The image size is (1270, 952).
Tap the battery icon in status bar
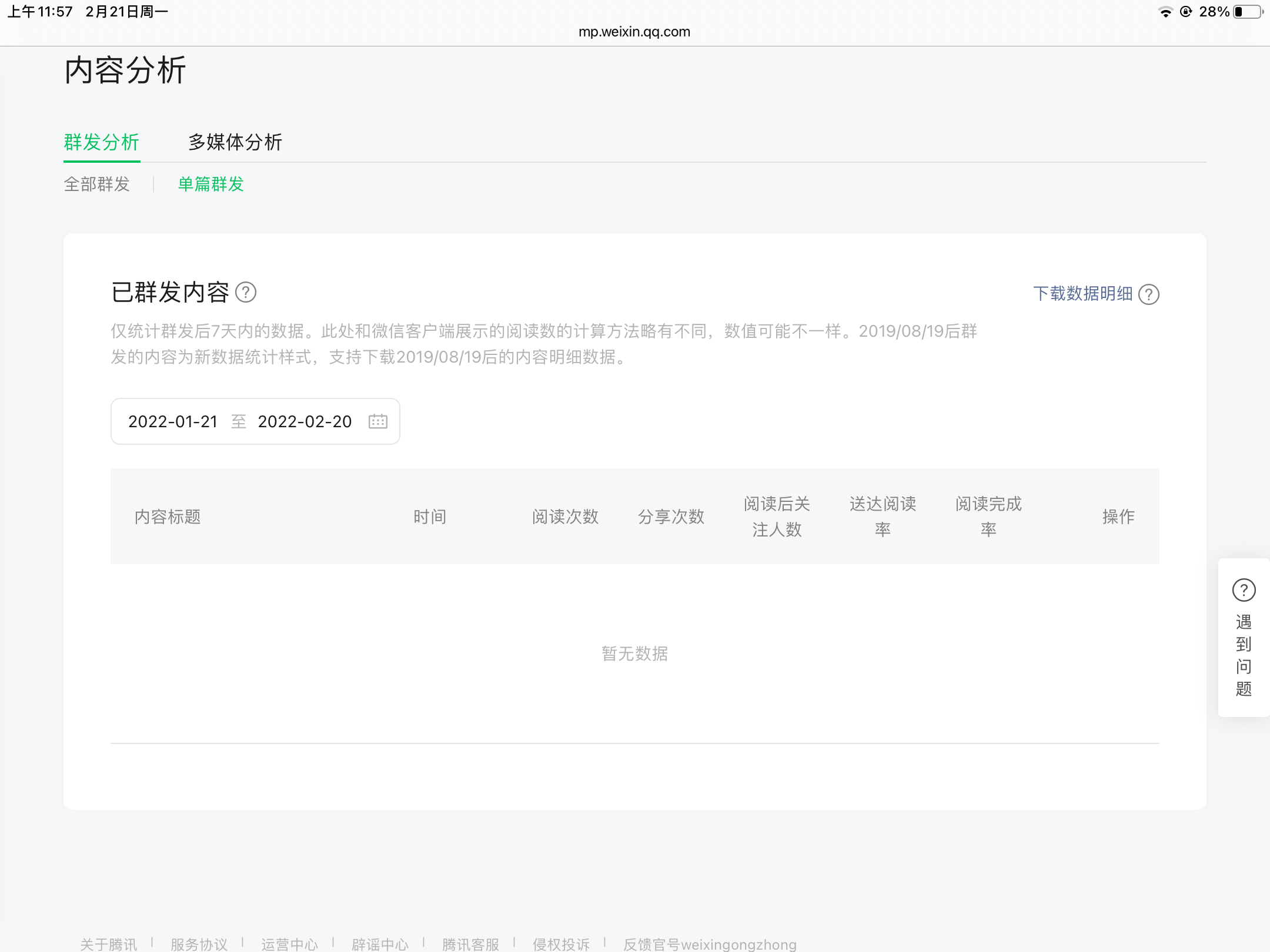1248,12
